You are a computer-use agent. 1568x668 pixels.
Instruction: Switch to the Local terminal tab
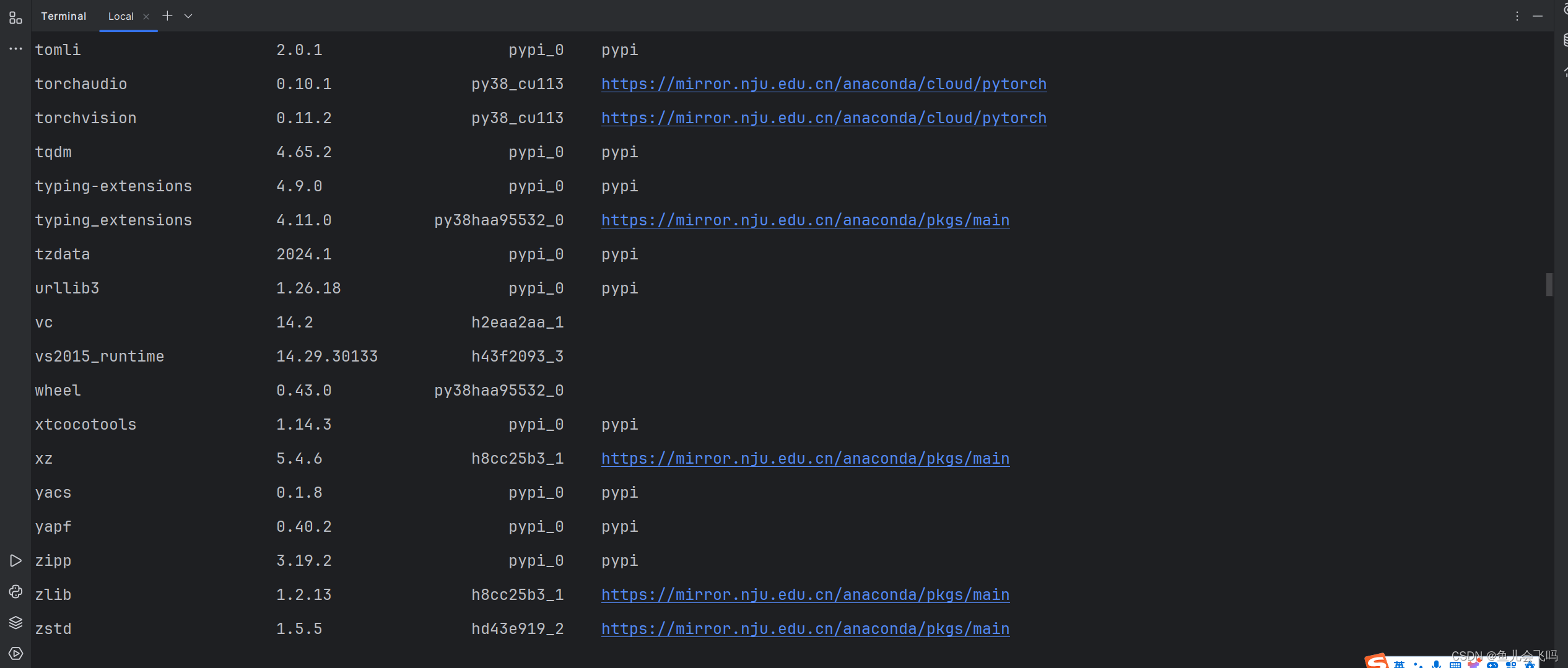[x=121, y=16]
